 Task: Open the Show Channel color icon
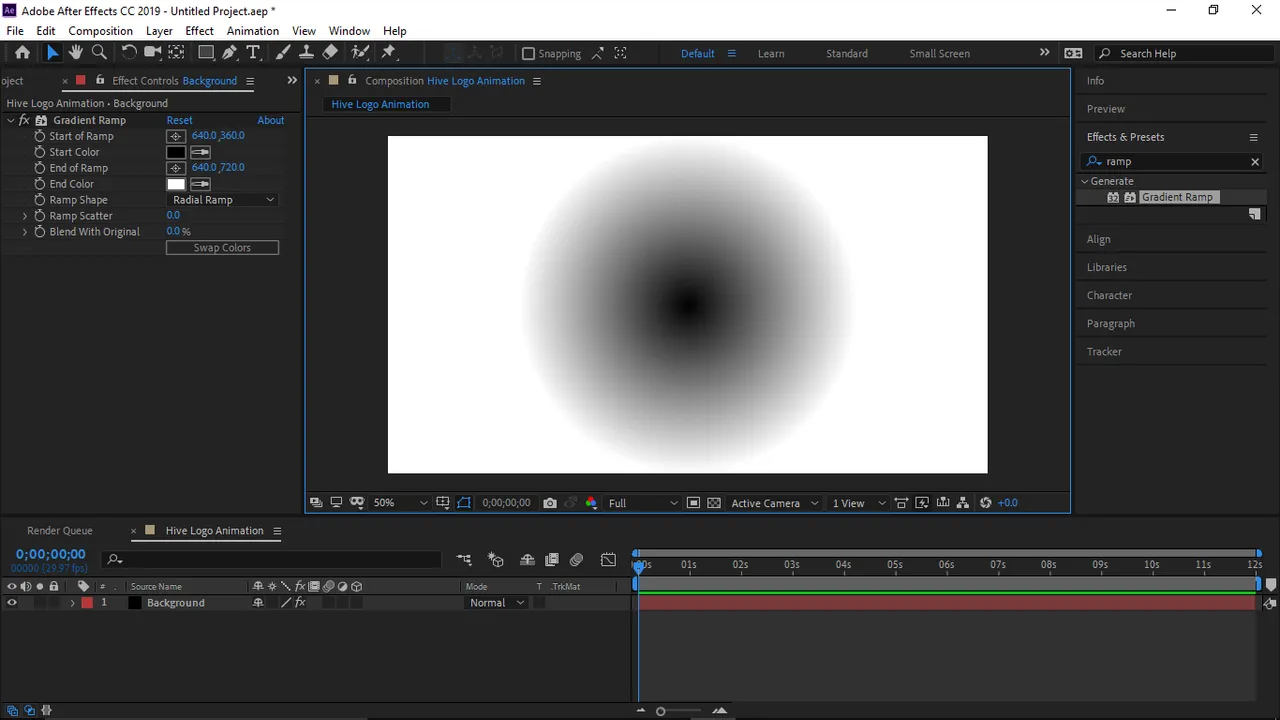pos(591,503)
